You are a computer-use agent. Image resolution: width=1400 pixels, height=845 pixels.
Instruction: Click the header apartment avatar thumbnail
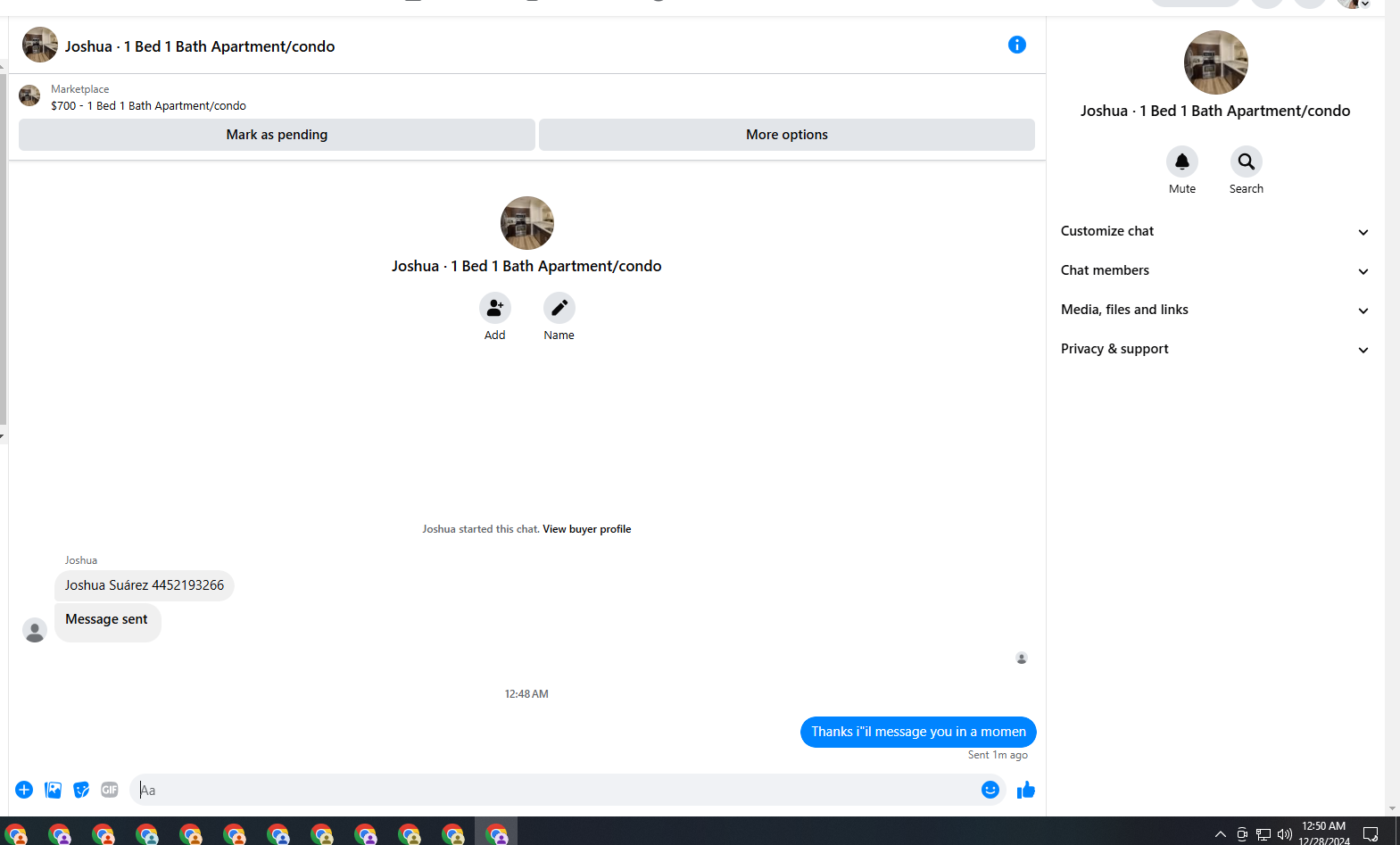(x=40, y=45)
